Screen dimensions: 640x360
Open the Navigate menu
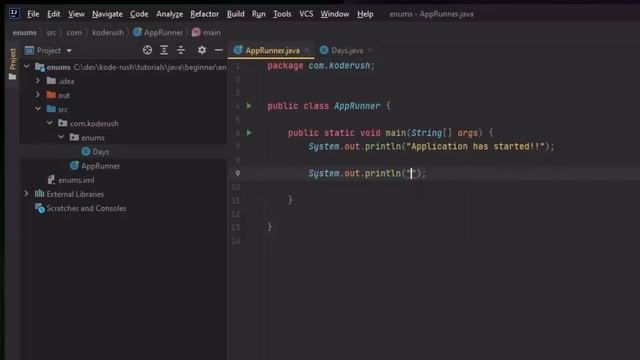(x=107, y=14)
